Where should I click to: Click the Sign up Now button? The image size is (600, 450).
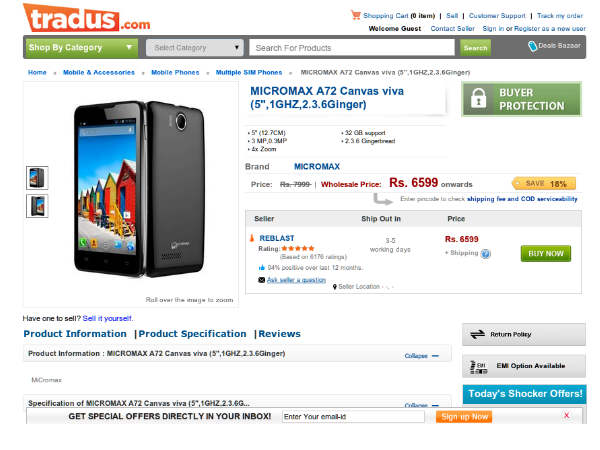pos(464,416)
